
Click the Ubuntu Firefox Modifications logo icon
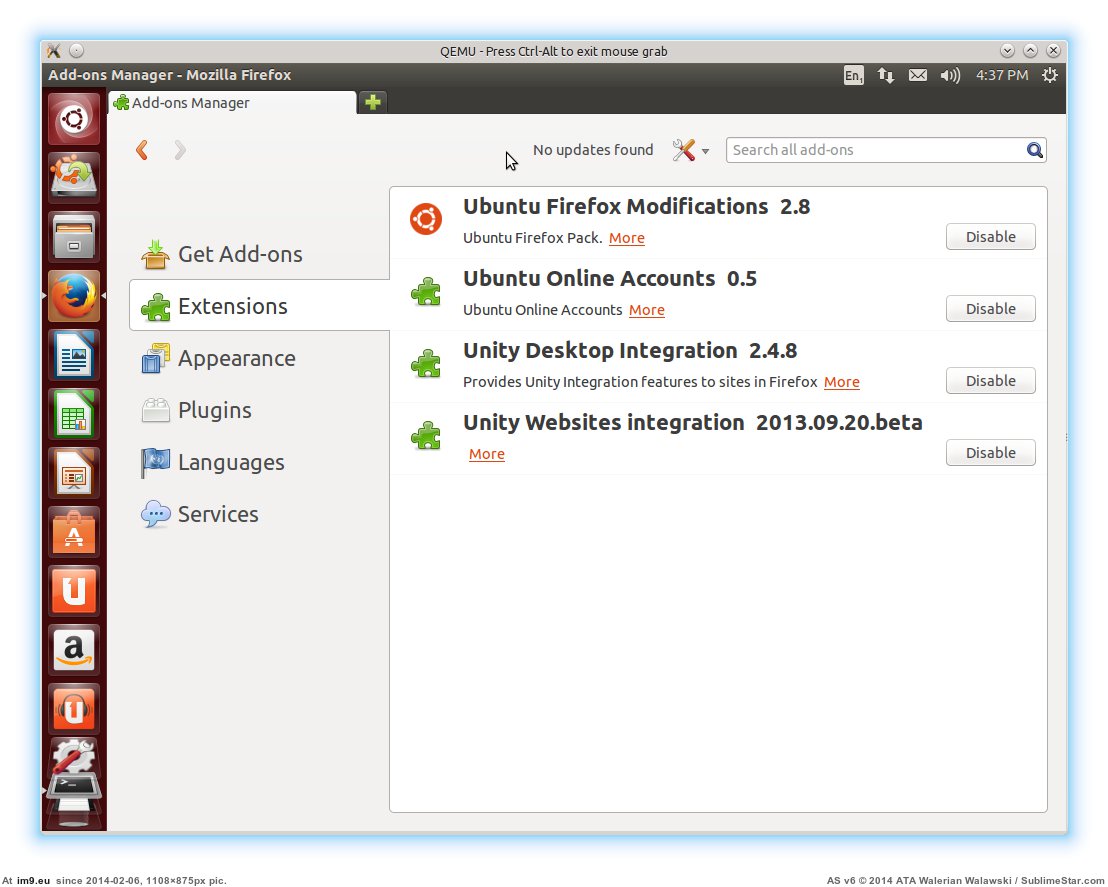click(426, 219)
